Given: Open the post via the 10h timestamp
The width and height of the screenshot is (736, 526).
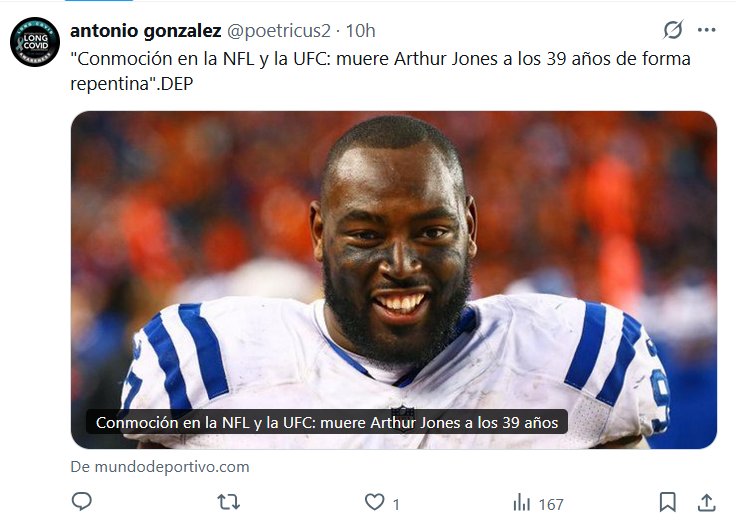Looking at the screenshot, I should pos(360,30).
